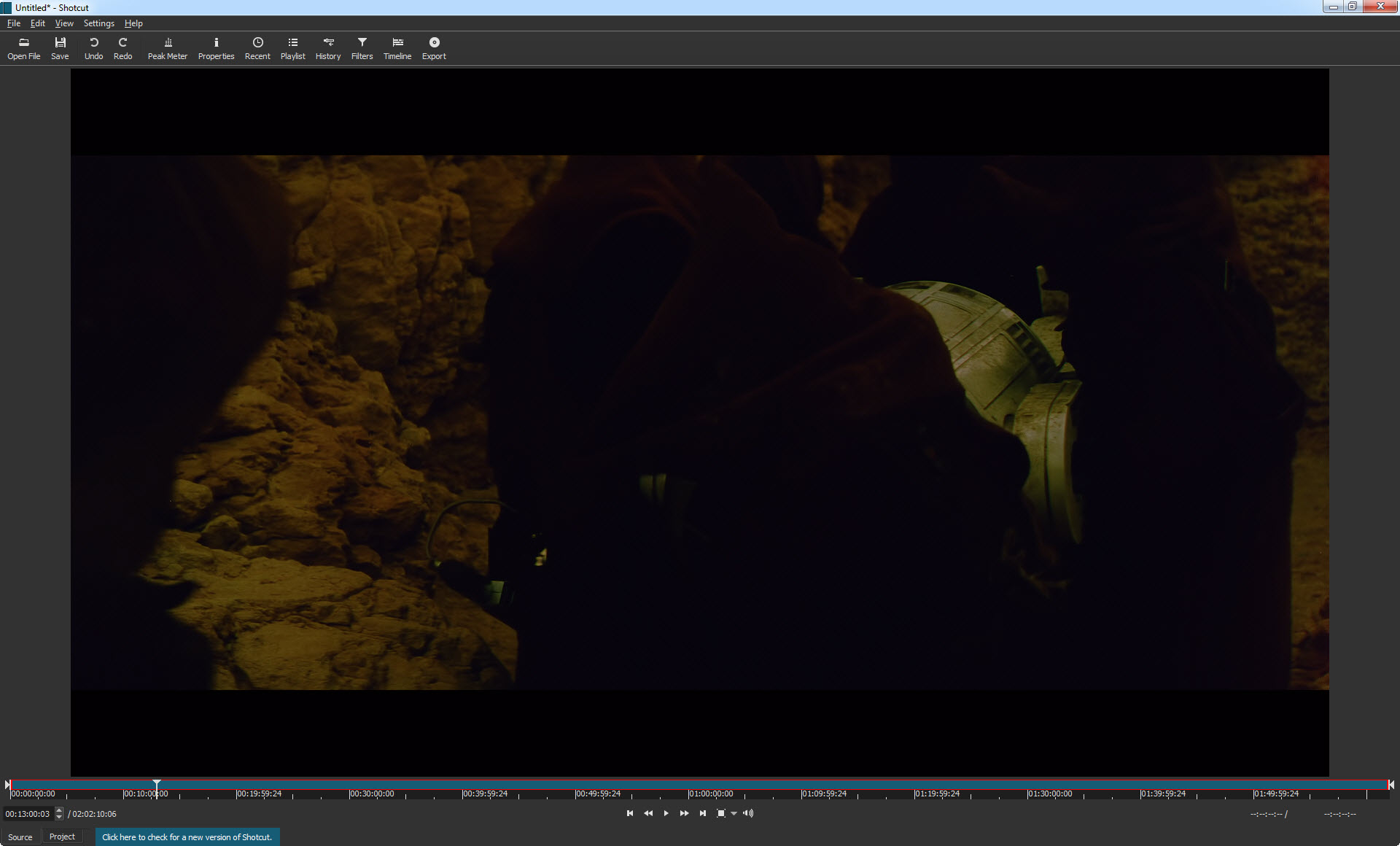Minimize the Shotcut window
Screen dimensions: 1400x846
pyautogui.click(x=1333, y=7)
